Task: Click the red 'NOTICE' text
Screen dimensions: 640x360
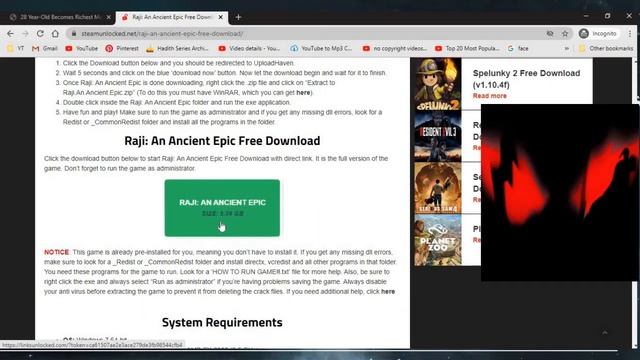Action: click(56, 252)
